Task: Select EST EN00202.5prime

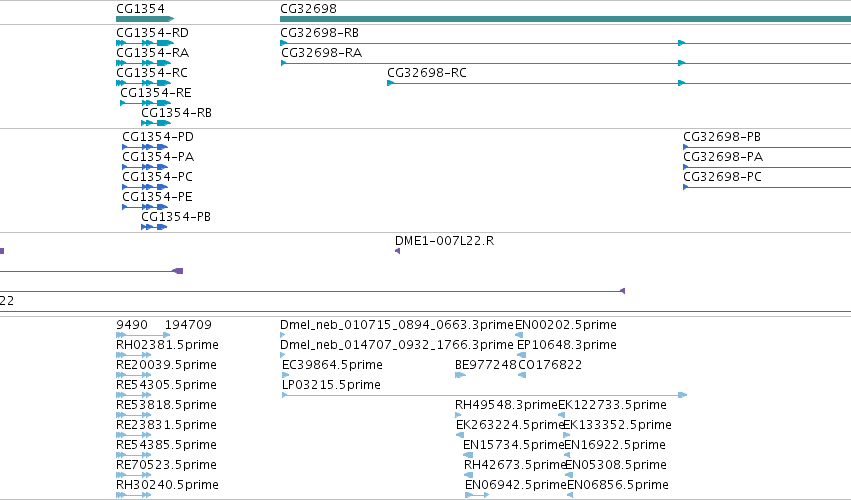Action: tap(566, 325)
